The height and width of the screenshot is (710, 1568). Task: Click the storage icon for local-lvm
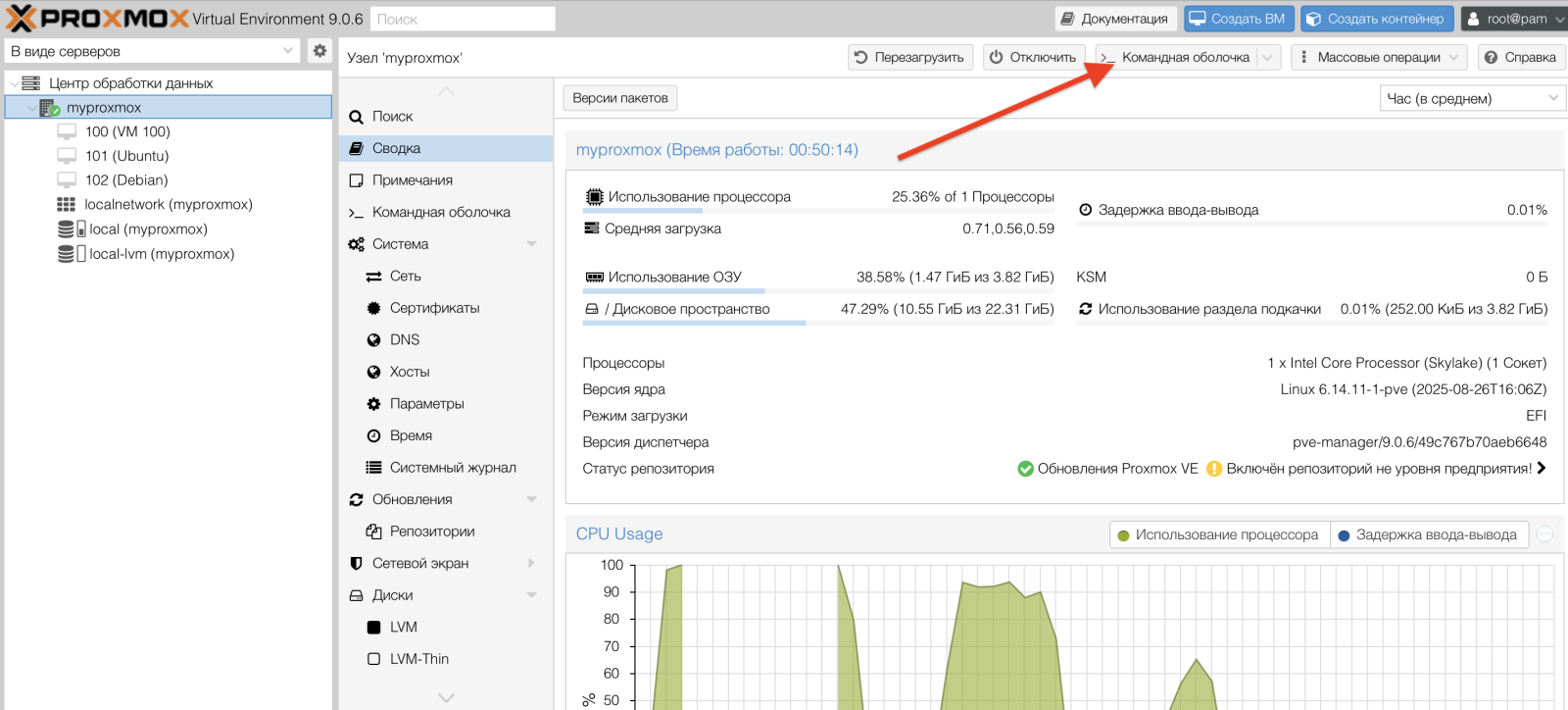[x=72, y=254]
